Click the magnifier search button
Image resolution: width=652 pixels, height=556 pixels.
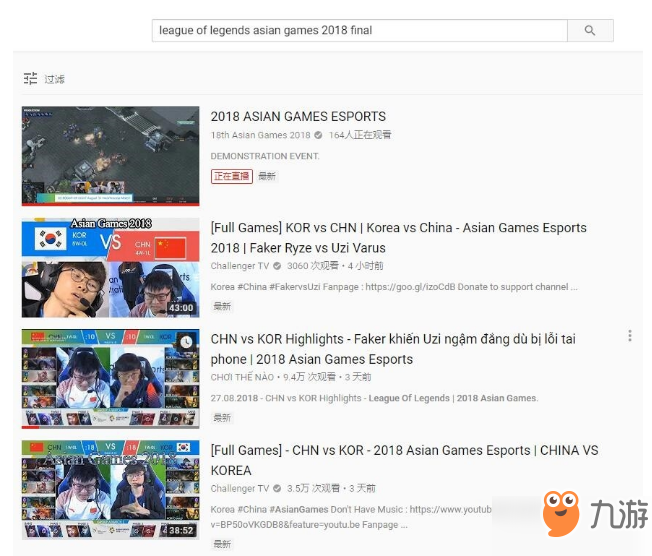click(x=590, y=31)
